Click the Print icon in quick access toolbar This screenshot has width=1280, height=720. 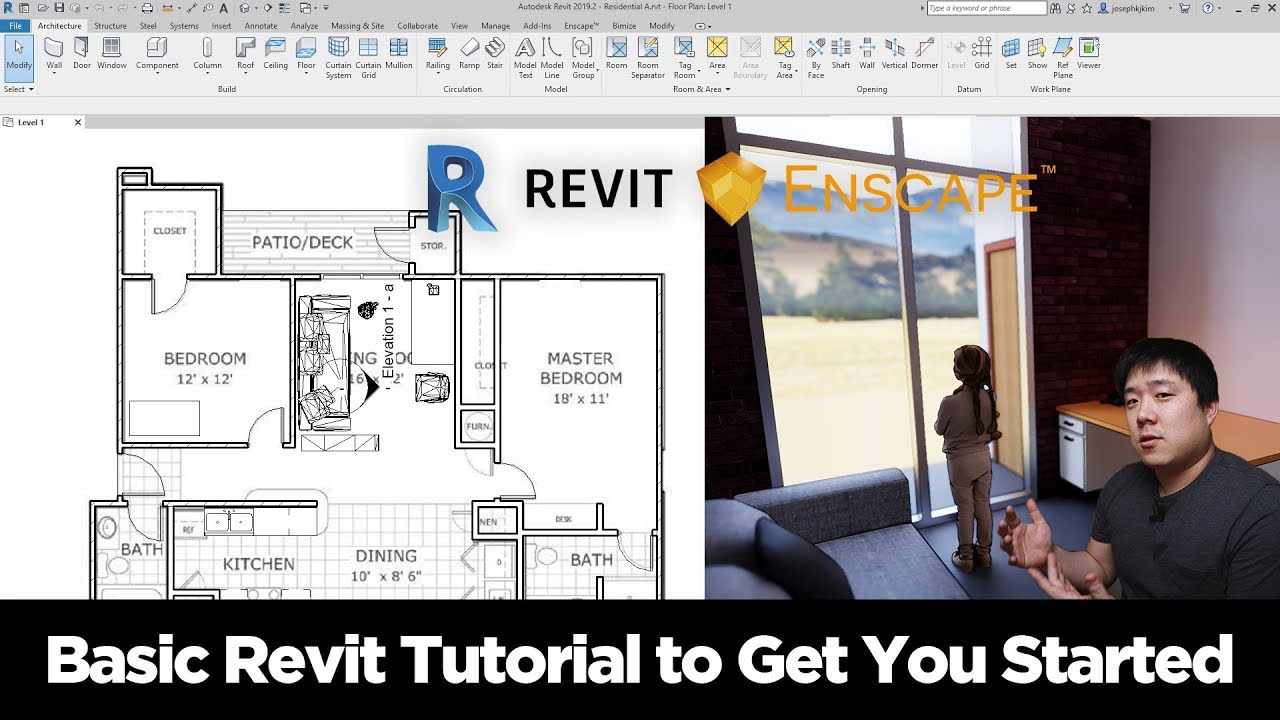pyautogui.click(x=147, y=8)
